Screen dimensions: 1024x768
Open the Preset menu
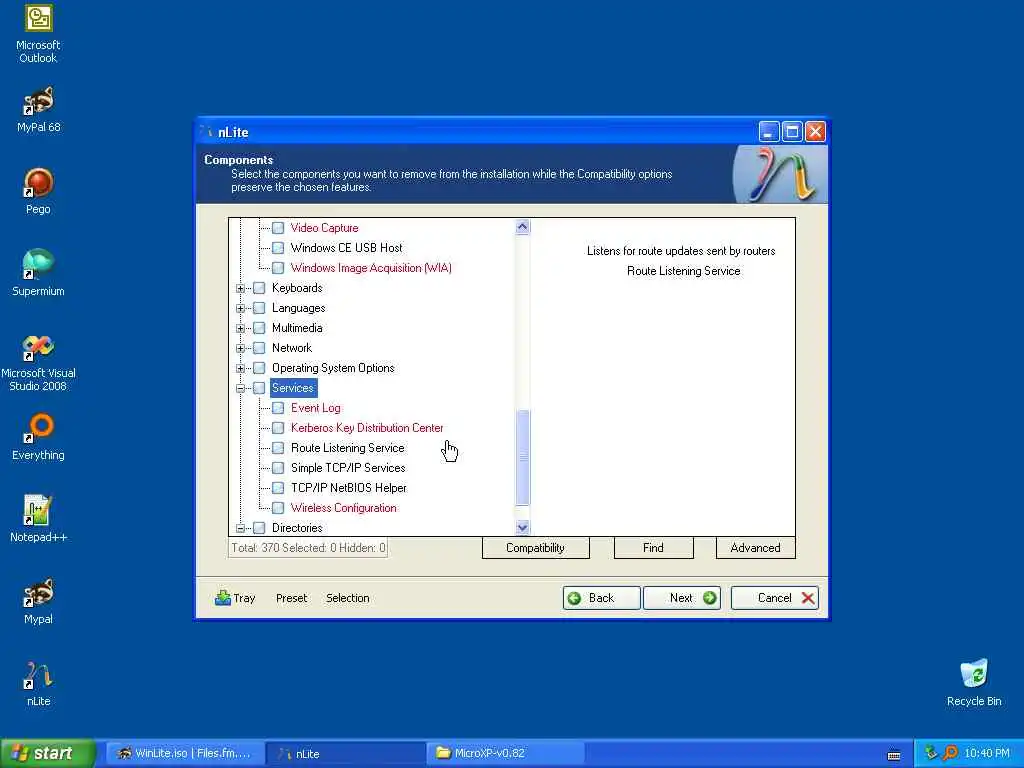pyautogui.click(x=291, y=598)
